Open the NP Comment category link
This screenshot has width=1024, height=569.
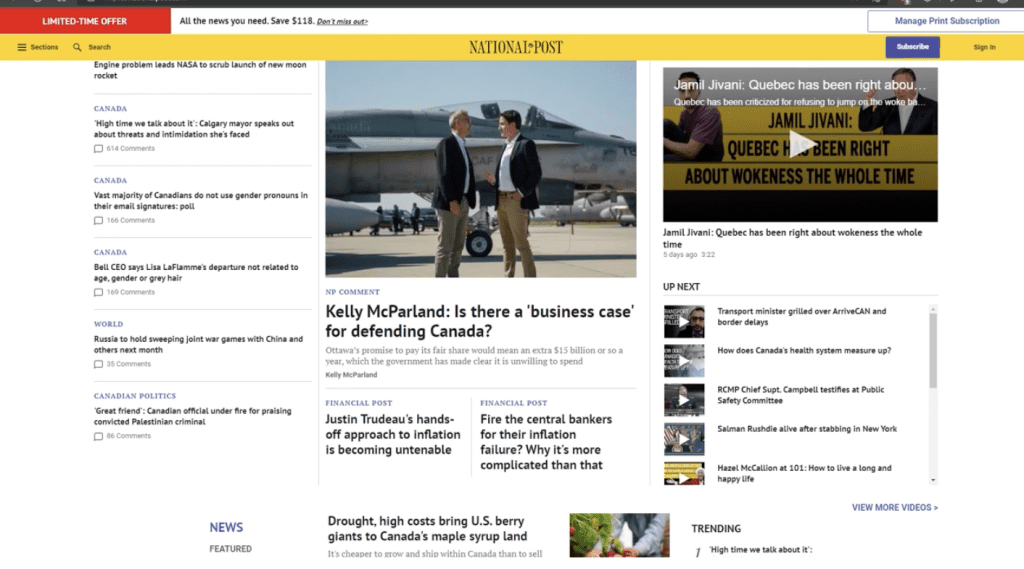[x=352, y=292]
